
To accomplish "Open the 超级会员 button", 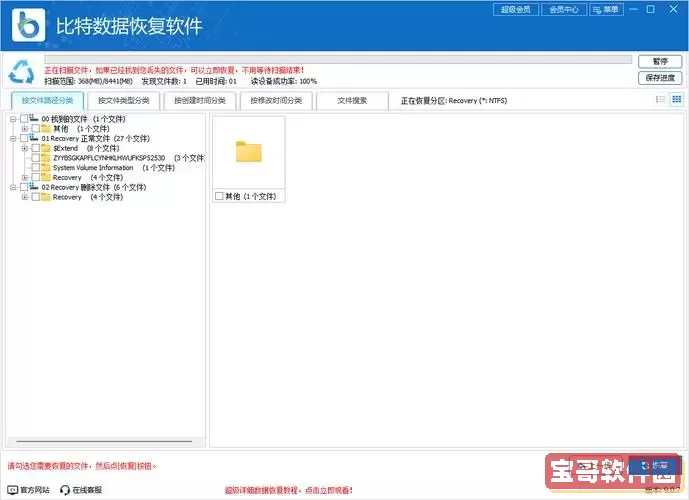I will (516, 9).
